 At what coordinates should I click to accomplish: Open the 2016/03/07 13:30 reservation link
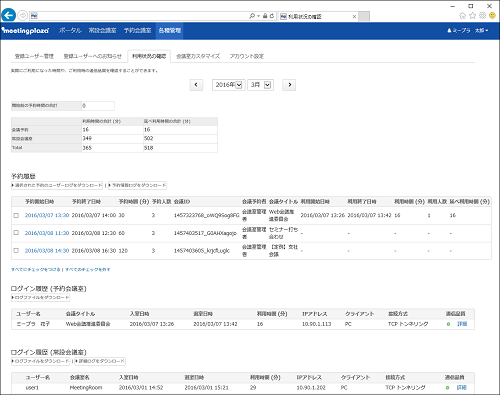coord(47,215)
